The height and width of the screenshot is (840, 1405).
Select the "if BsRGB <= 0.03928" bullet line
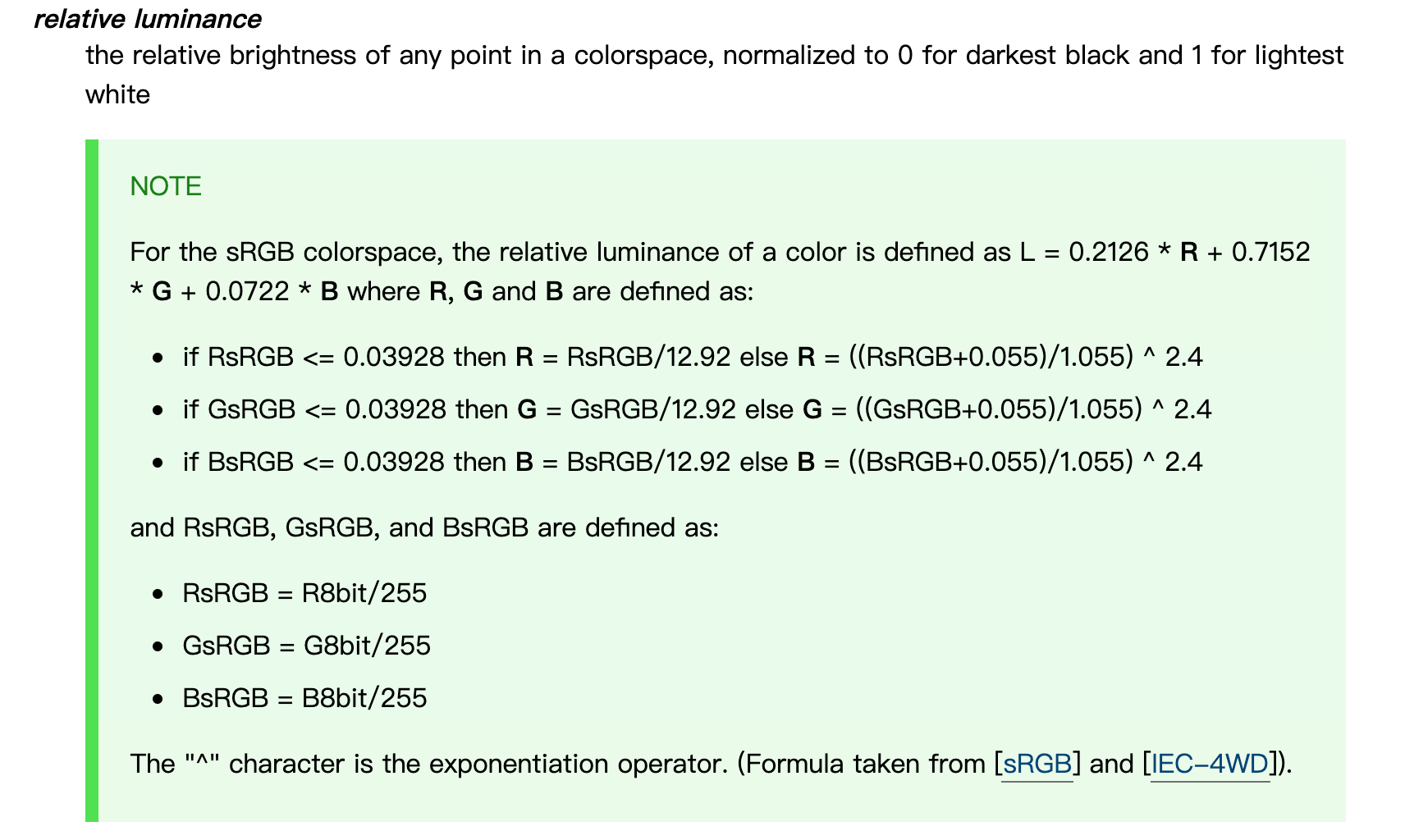pos(693,462)
